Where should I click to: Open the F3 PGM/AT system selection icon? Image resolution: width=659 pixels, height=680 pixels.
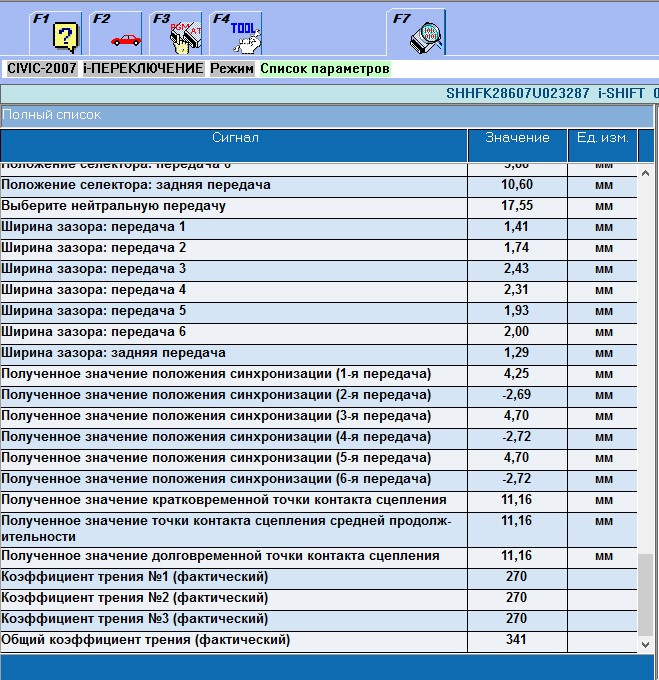176,33
